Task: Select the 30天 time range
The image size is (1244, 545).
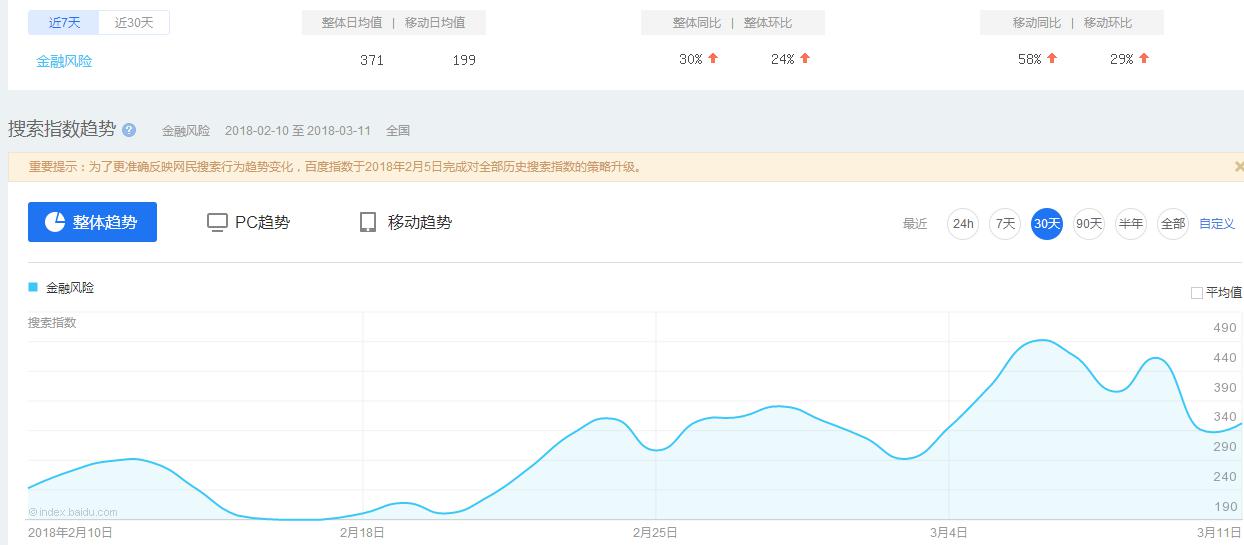Action: (x=1046, y=223)
